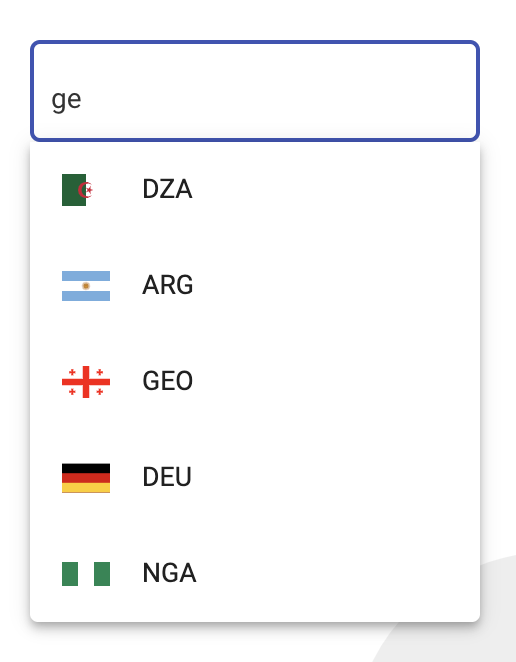
Task: Focus the search field containing "ge"
Action: pos(255,91)
